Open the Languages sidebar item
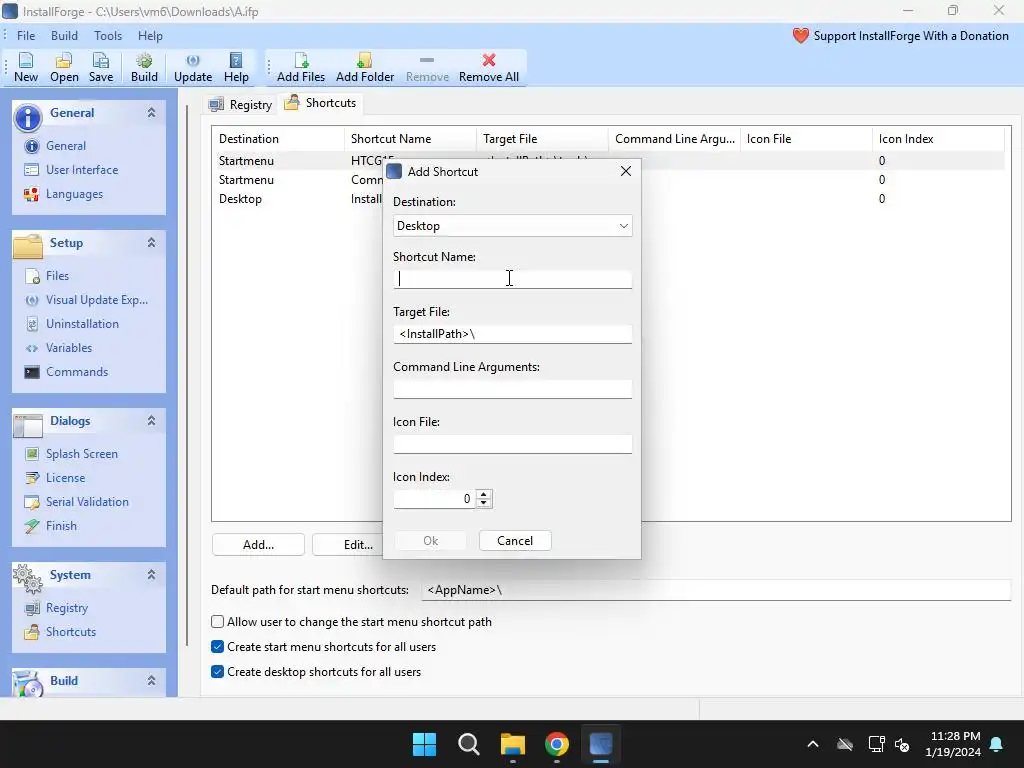The height and width of the screenshot is (768, 1024). coord(74,194)
